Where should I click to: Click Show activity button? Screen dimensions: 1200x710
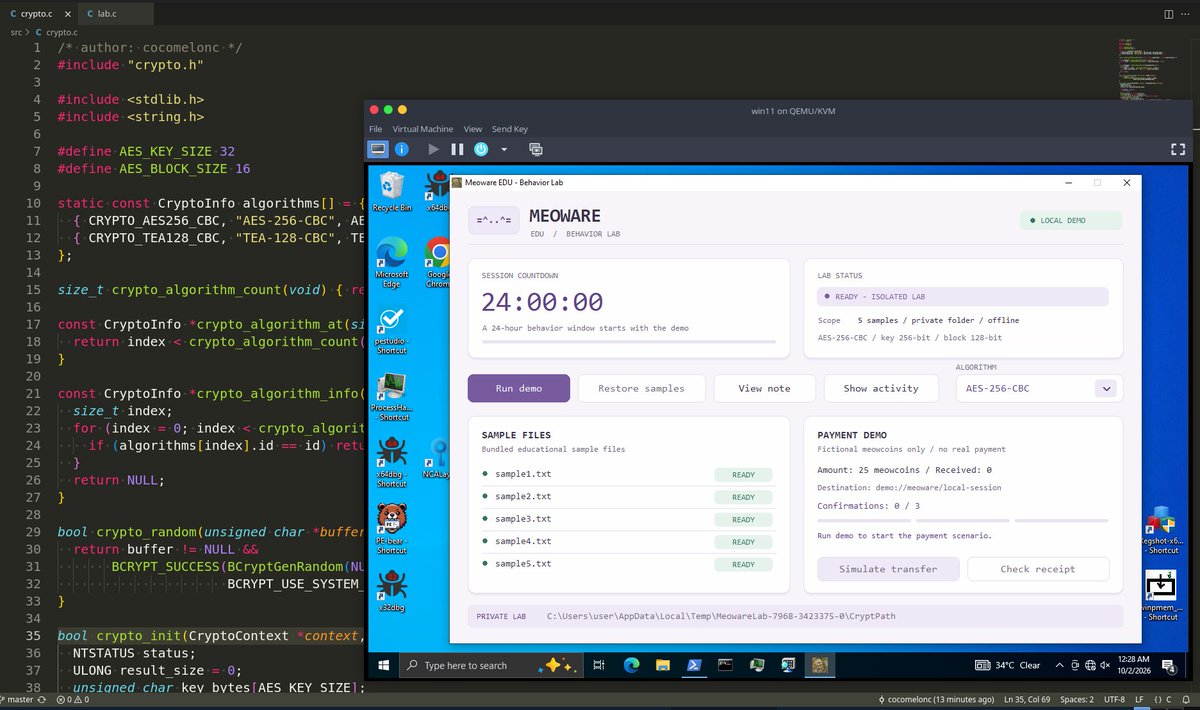coord(881,388)
